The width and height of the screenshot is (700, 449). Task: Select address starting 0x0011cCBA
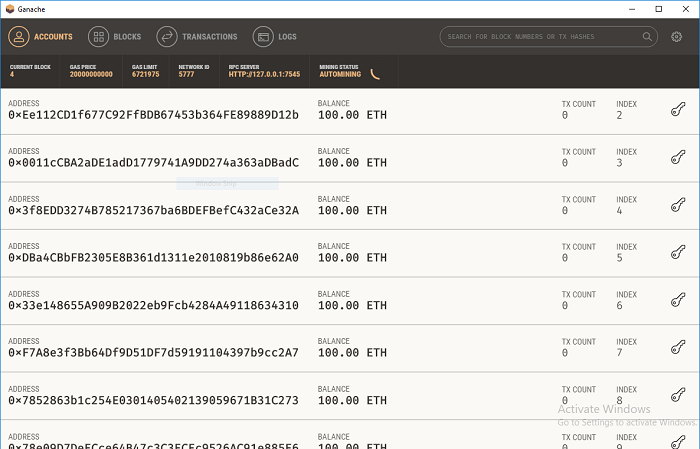coord(153,162)
